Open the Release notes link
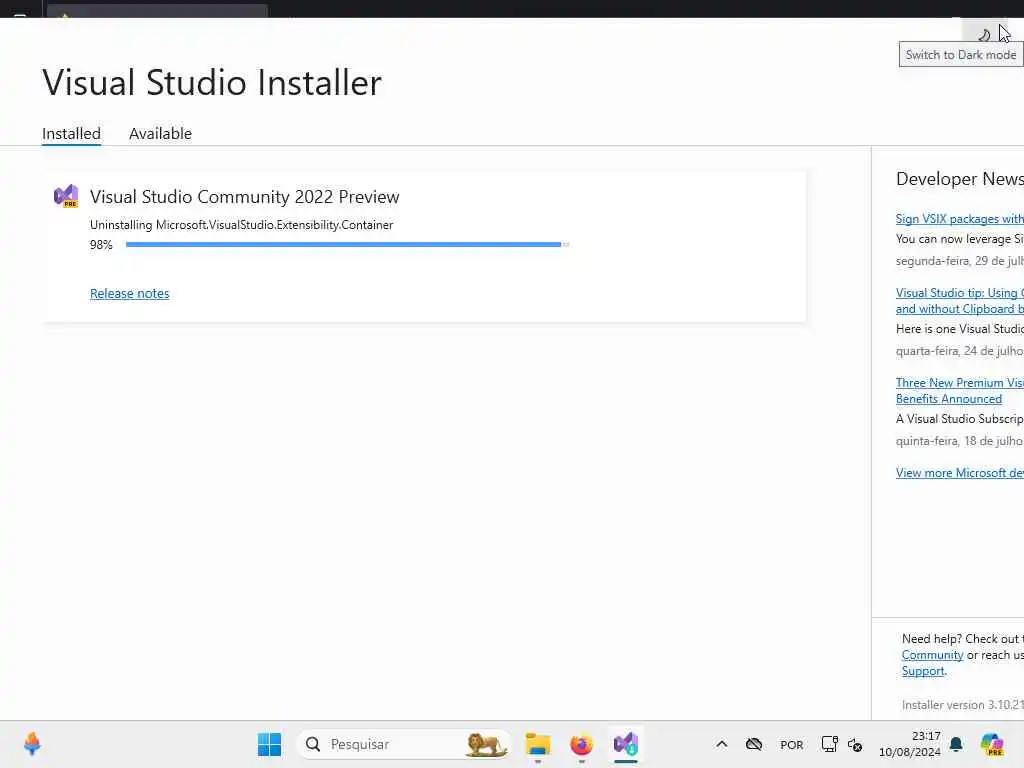 coord(129,294)
